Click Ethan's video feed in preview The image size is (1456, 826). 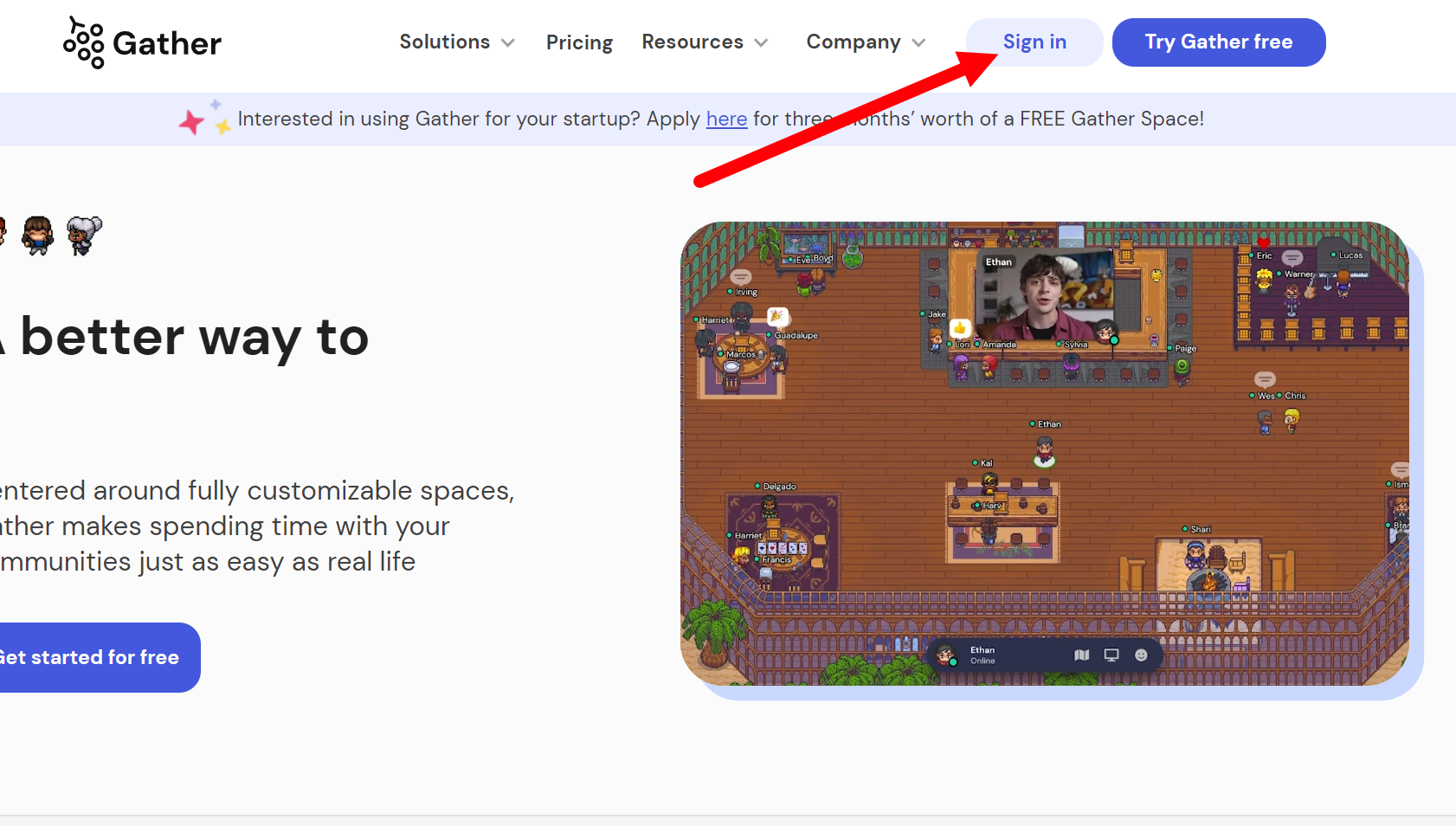(1046, 295)
